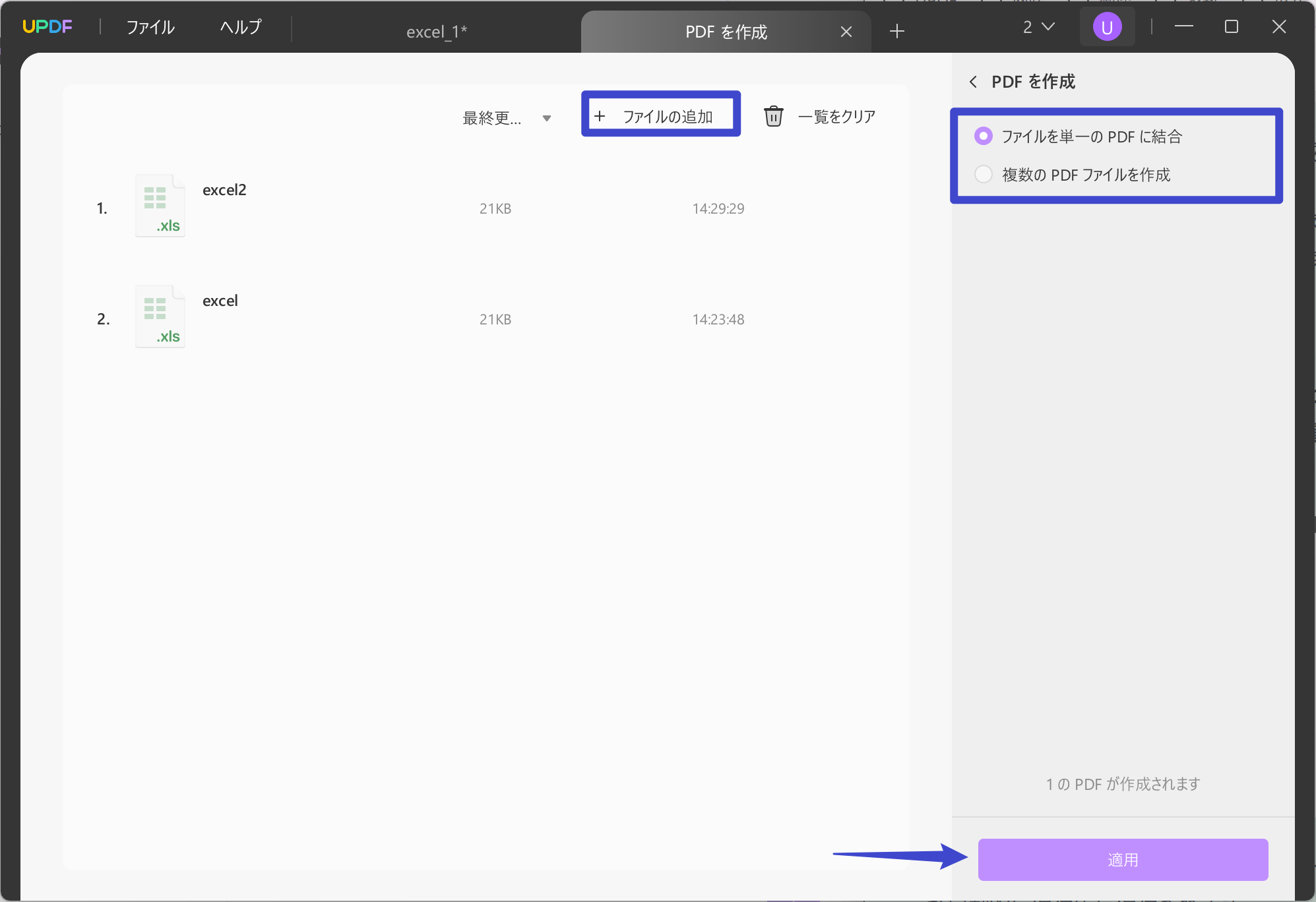
Task: Click the back arrow beside PDF を作成
Action: (973, 82)
